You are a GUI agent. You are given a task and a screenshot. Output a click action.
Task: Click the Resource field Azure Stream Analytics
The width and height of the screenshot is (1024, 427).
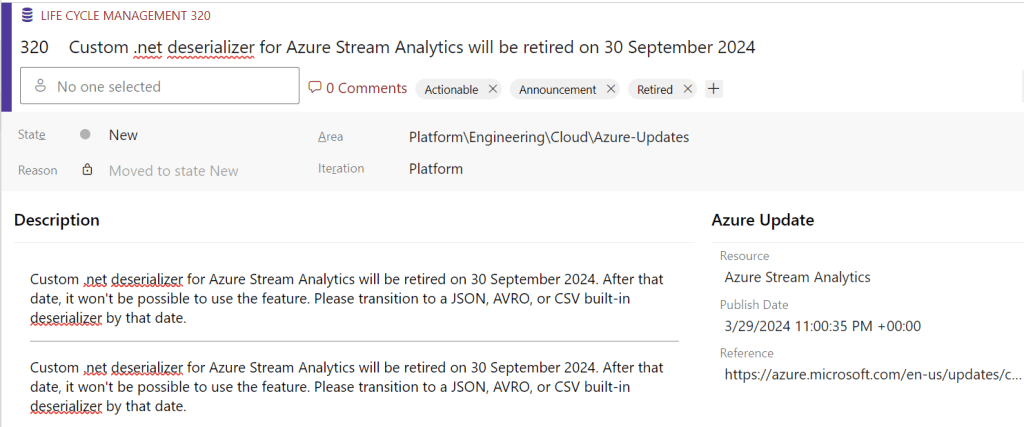pyautogui.click(x=797, y=277)
